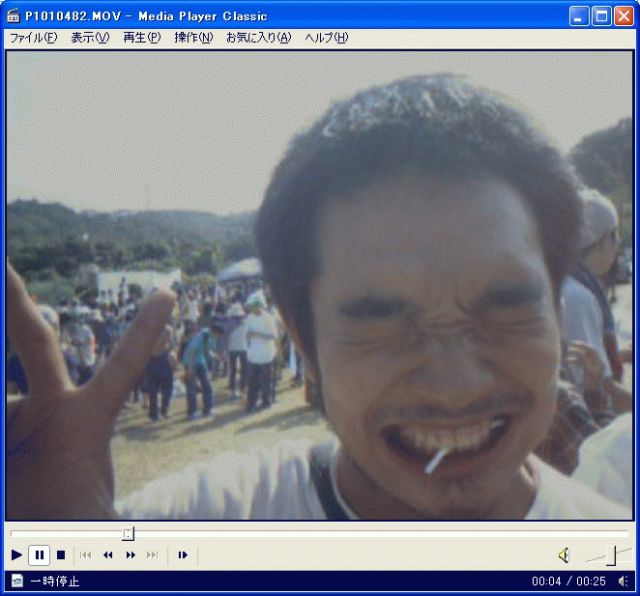Stop the video playback
Screen dimensions: 640x596
click(61, 555)
